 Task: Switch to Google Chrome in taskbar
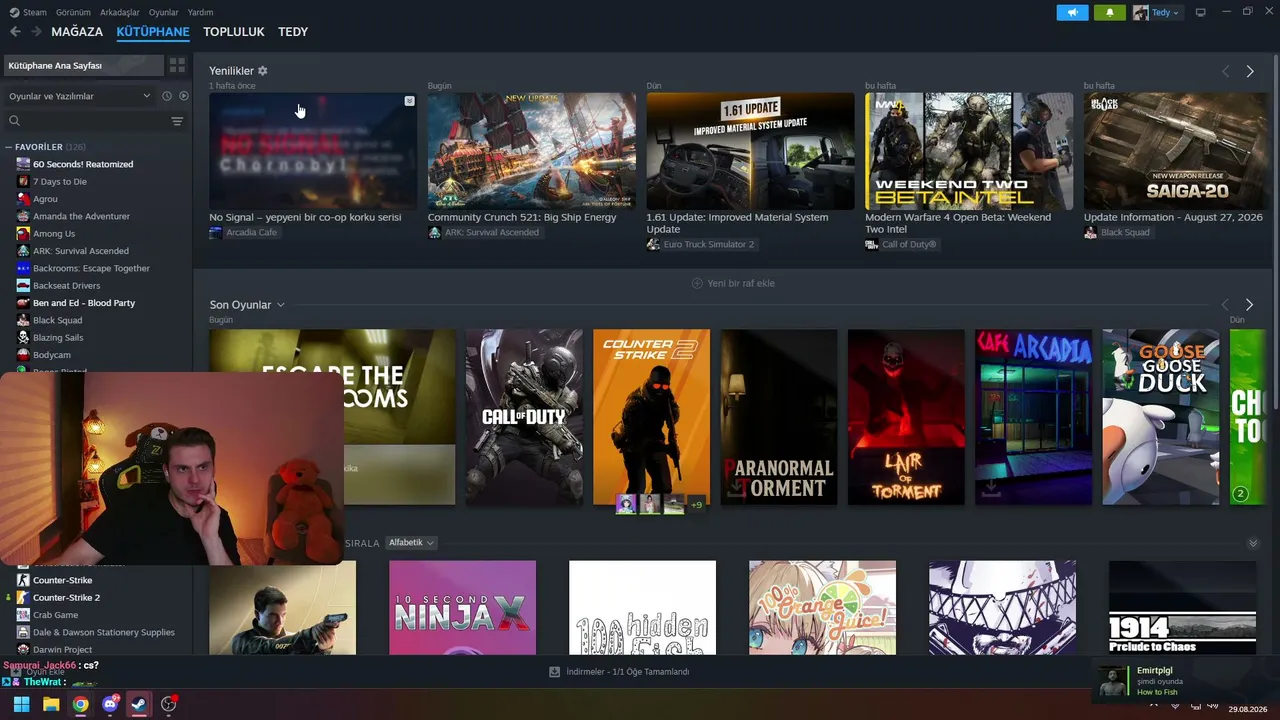click(80, 704)
